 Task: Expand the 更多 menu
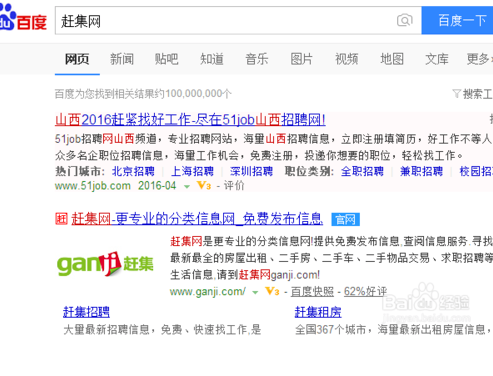pyautogui.click(x=479, y=59)
